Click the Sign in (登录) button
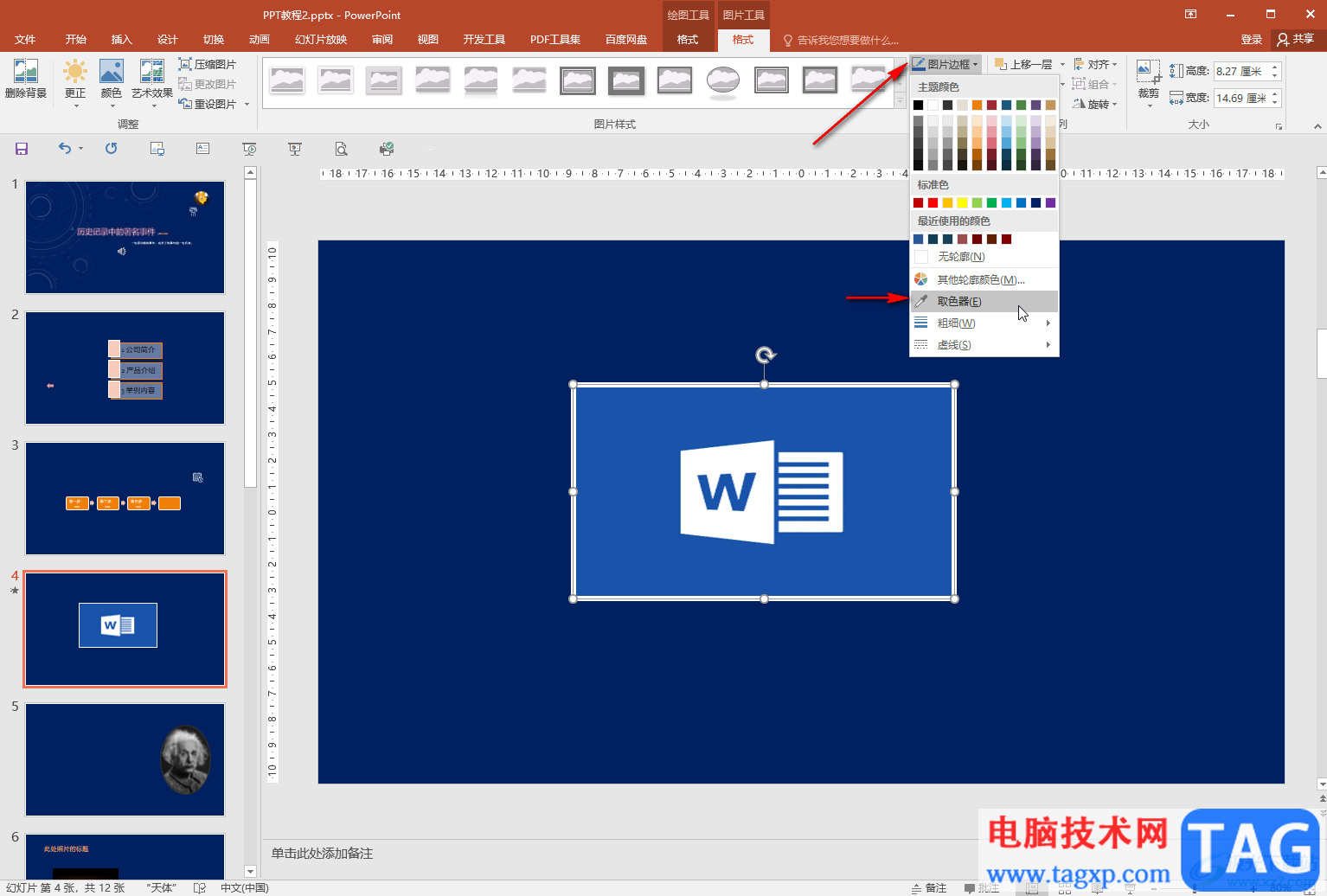The width and height of the screenshot is (1327, 896). (1252, 40)
